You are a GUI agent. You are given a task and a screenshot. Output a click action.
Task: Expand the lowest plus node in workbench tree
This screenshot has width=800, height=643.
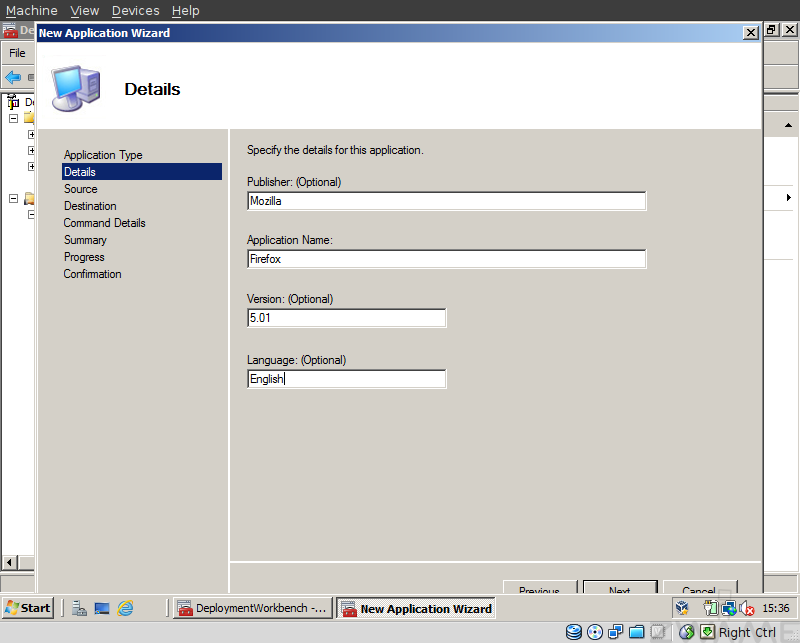coord(31,166)
